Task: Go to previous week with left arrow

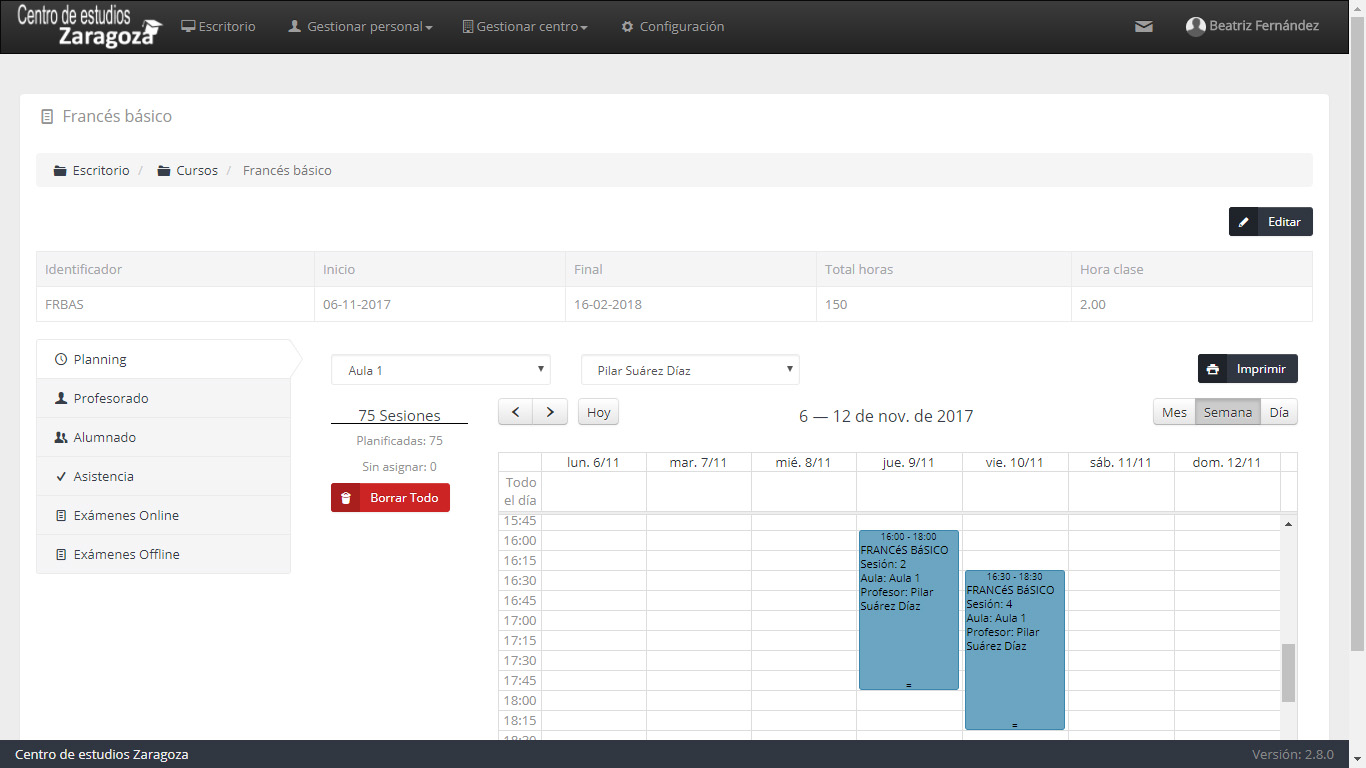Action: point(516,412)
